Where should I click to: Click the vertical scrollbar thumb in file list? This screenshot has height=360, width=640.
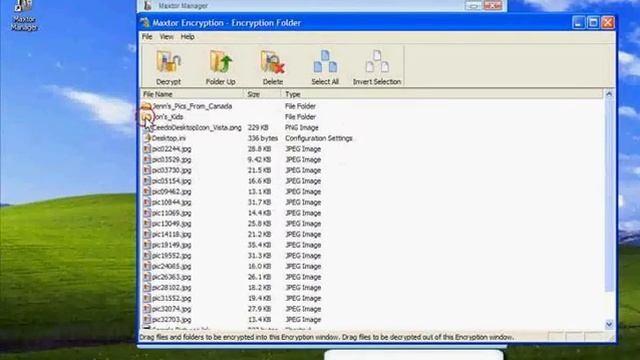pyautogui.click(x=609, y=195)
